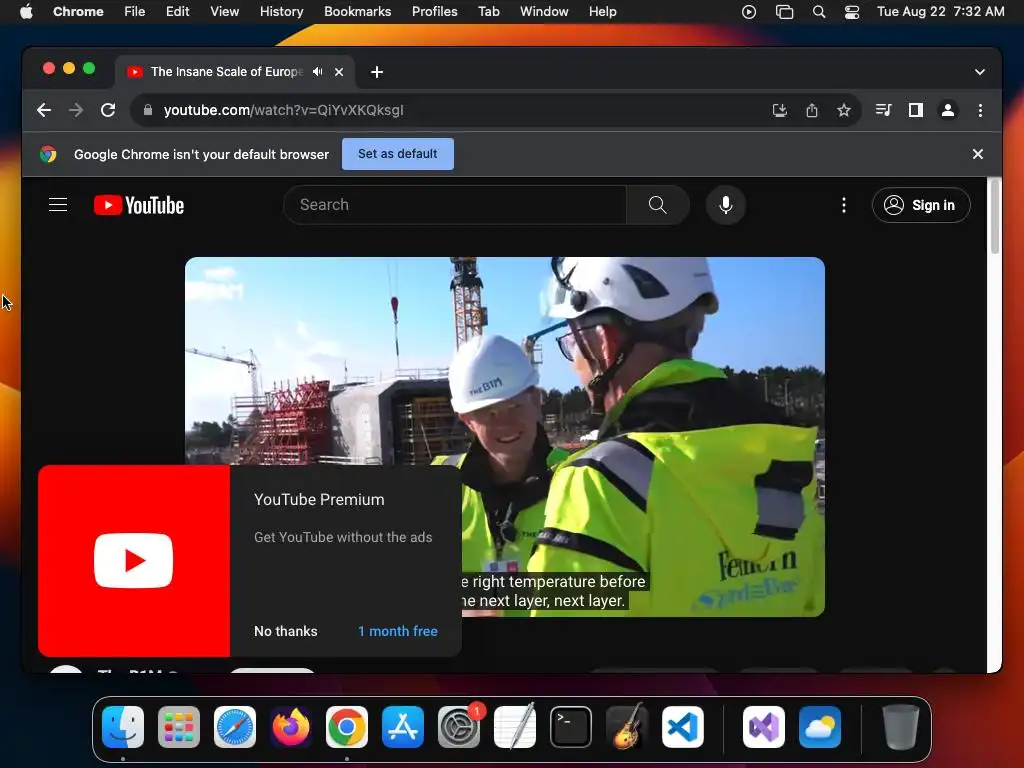Open the Help menu
1024x768 pixels.
602,12
